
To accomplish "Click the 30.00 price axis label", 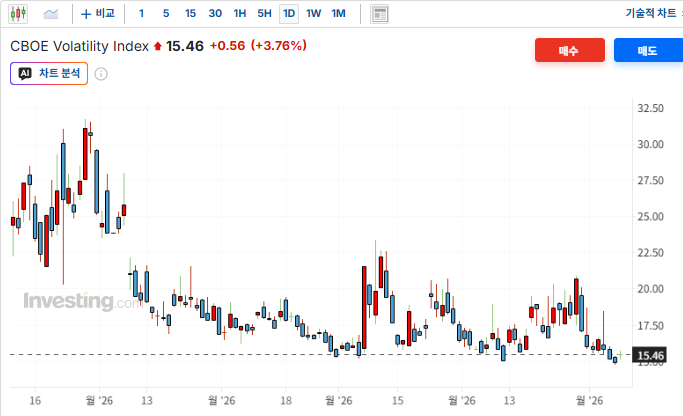I will coord(650,144).
